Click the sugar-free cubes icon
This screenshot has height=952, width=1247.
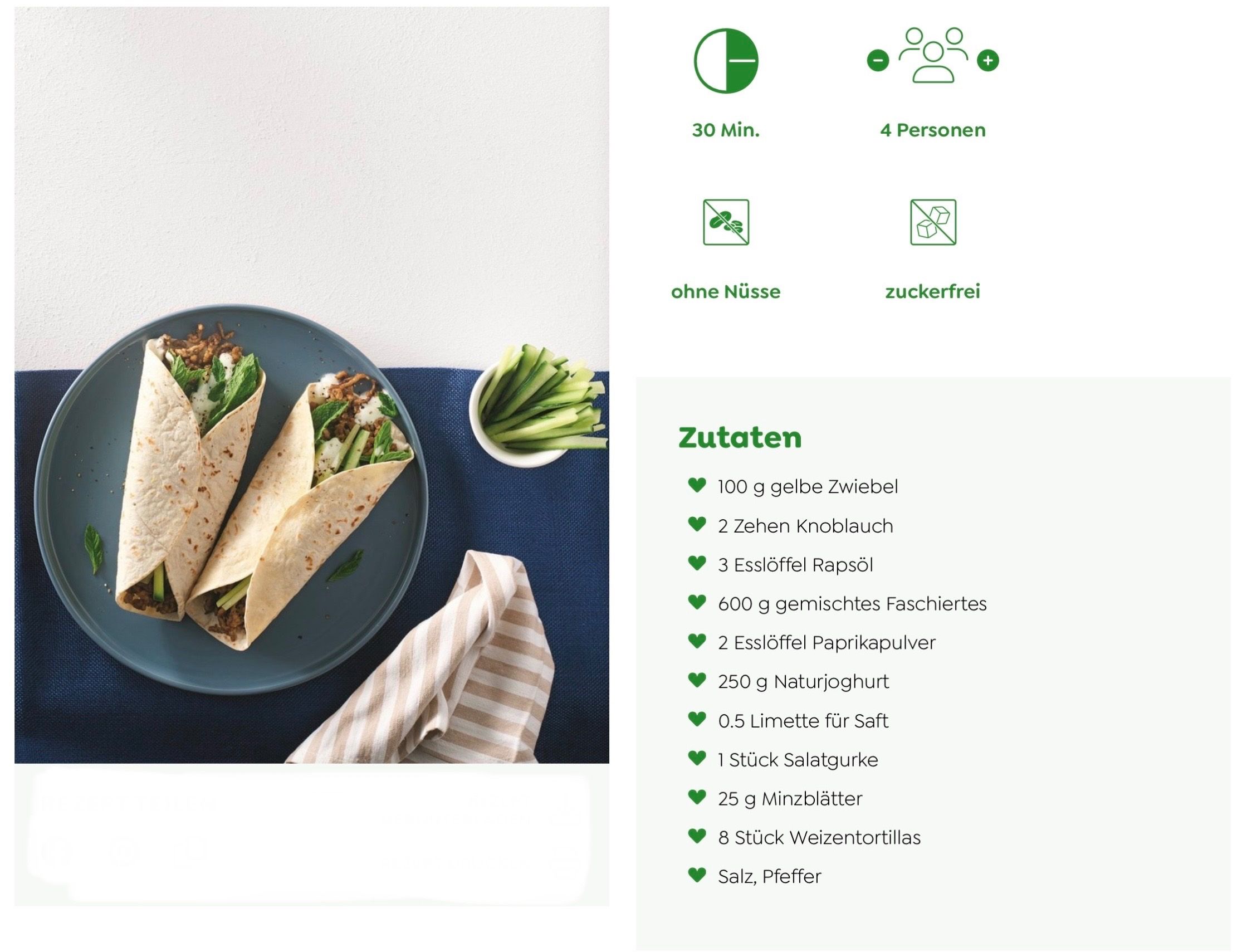tap(932, 222)
